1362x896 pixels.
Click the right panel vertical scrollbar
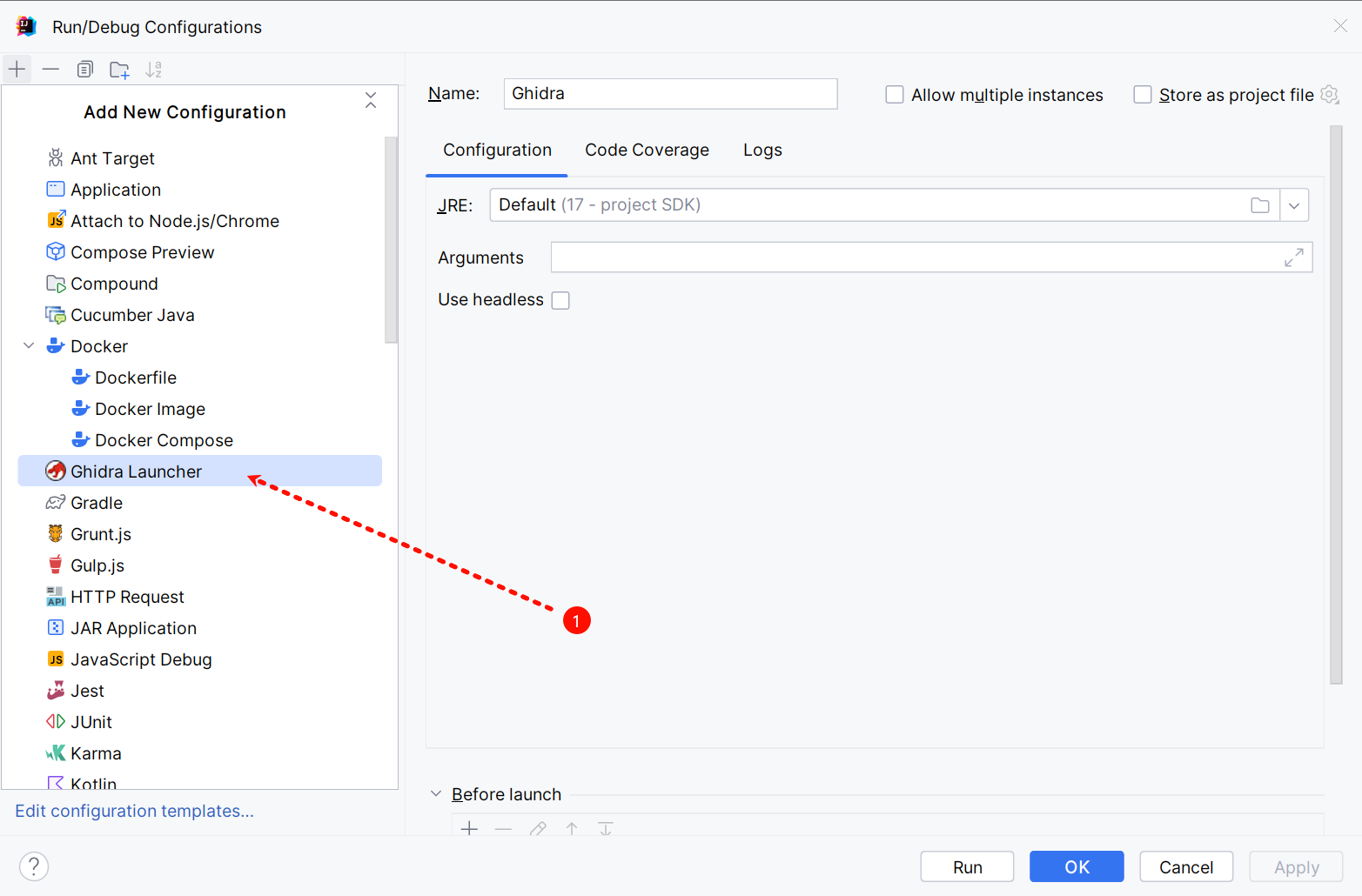click(1336, 405)
